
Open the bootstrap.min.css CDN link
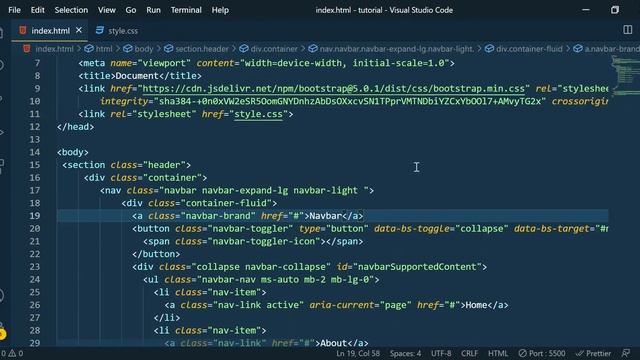[333, 89]
